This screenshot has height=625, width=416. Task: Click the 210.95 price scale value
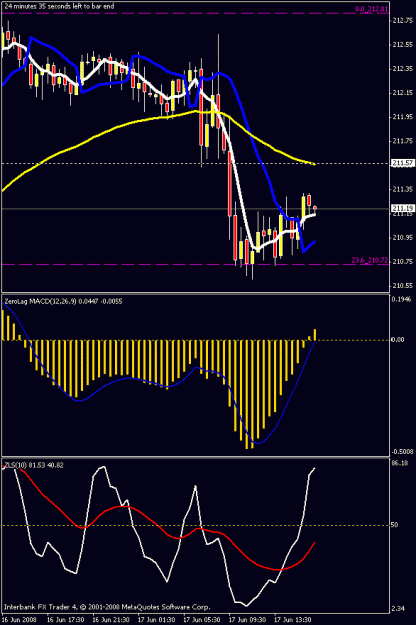coord(403,238)
